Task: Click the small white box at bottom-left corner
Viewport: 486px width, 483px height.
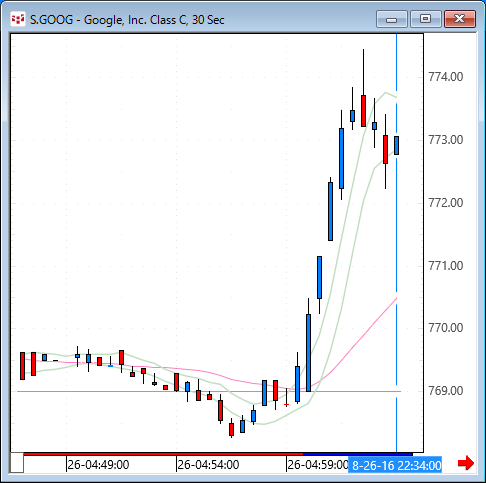Action: point(17,463)
